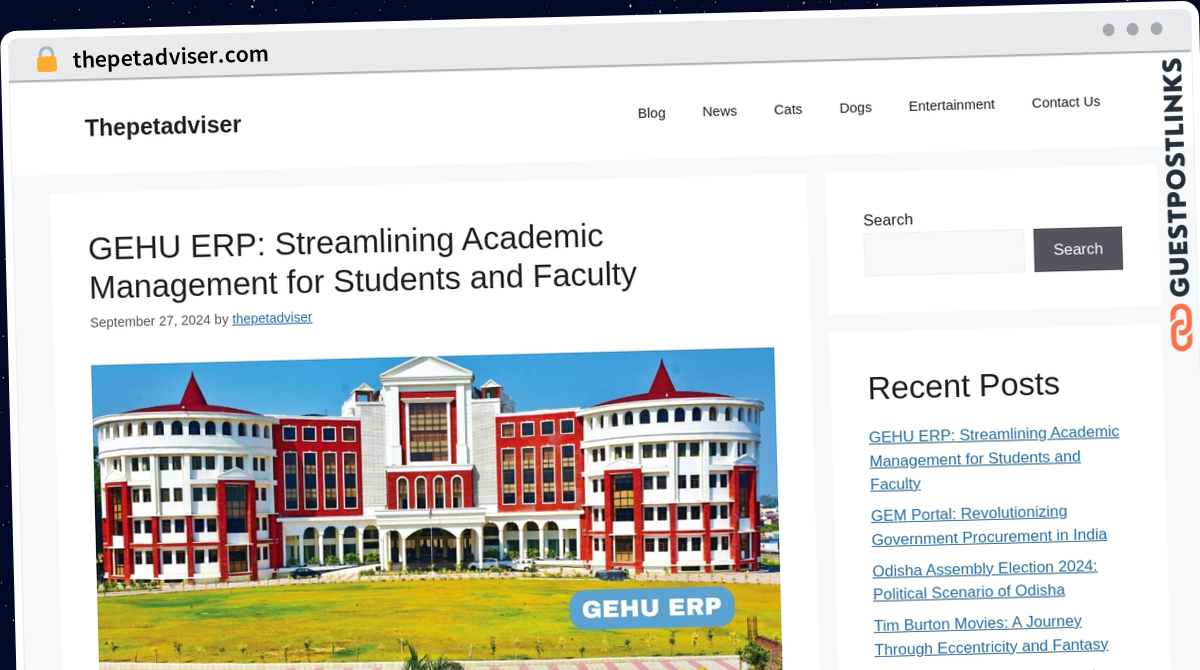
Task: Click the thepetadviser.com address bar URL
Action: pos(170,57)
